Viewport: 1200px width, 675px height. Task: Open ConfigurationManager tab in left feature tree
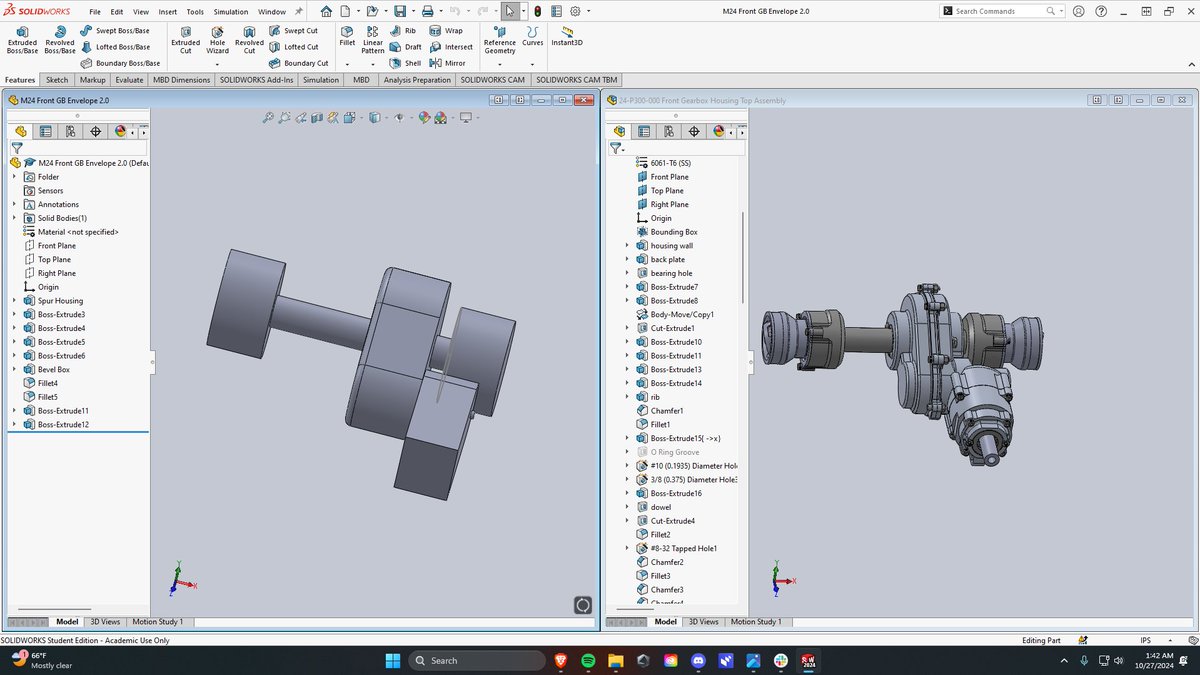point(71,131)
